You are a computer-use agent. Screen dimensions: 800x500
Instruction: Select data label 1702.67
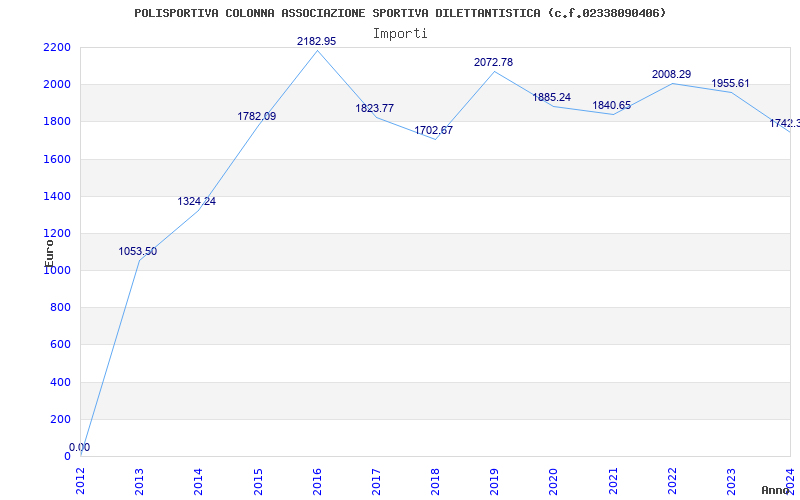pyautogui.click(x=433, y=130)
